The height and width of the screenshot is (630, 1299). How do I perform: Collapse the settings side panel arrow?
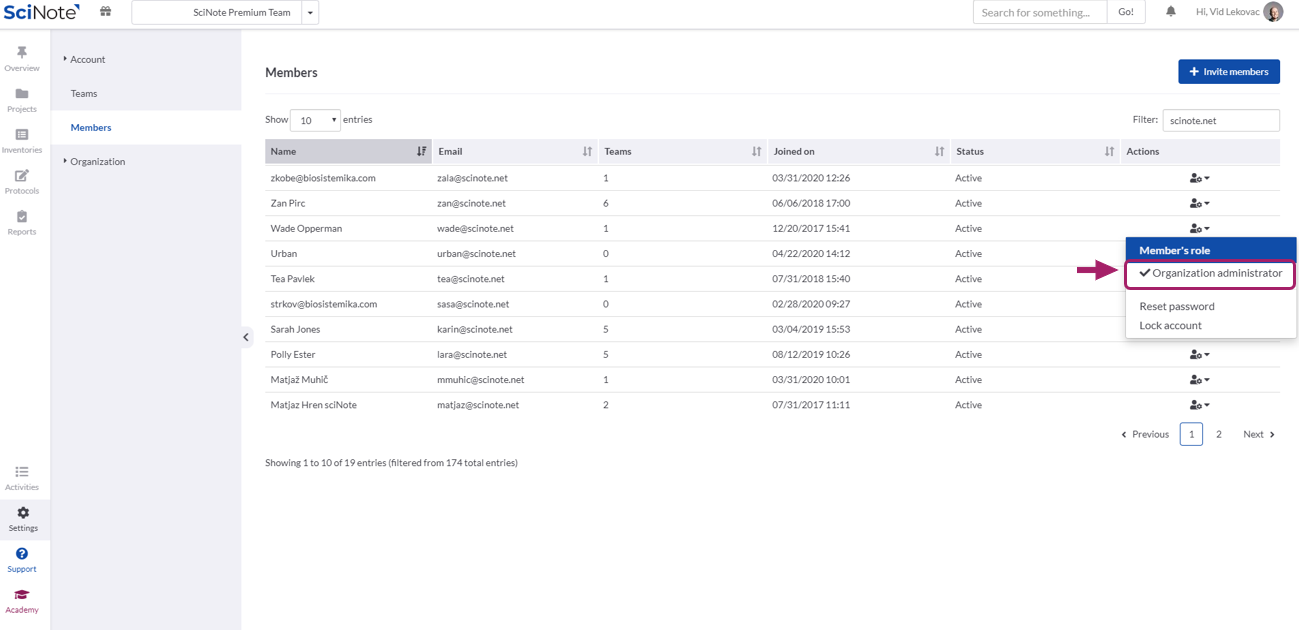(247, 337)
